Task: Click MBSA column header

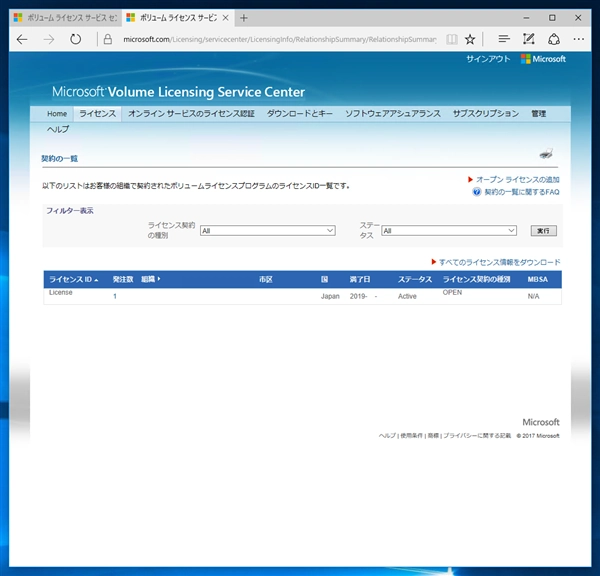Action: [538, 279]
